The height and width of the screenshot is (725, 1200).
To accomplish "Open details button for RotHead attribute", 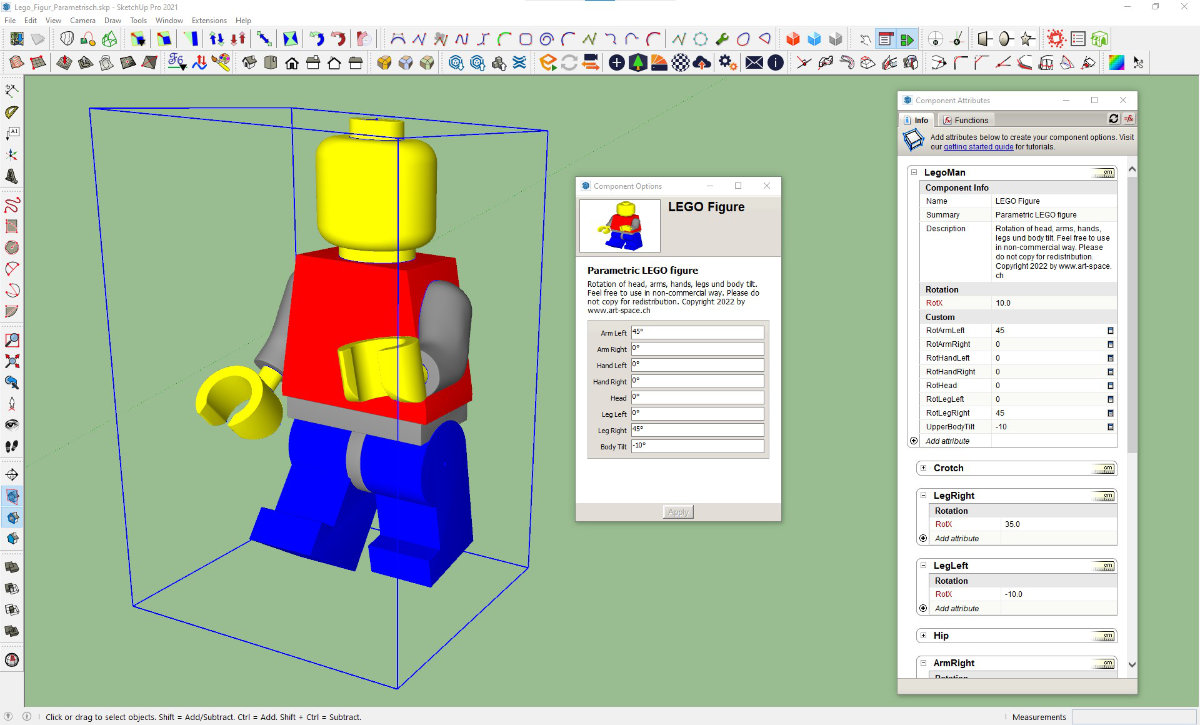I will click(1110, 385).
